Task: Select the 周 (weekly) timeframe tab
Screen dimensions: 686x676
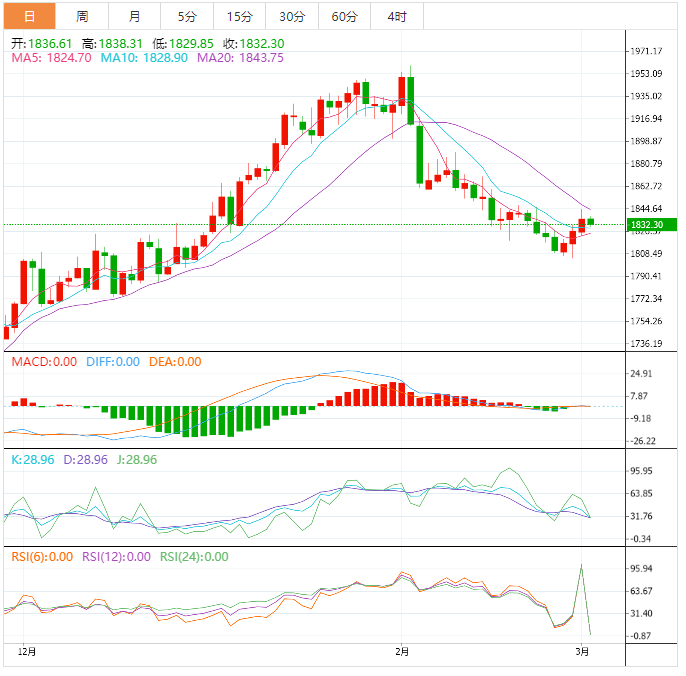Action: pos(82,17)
